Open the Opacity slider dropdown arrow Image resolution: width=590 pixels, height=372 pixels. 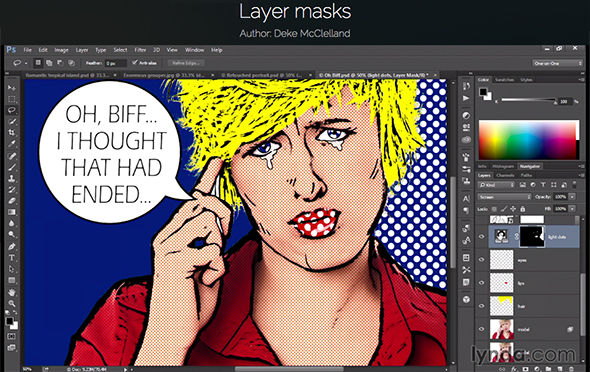(572, 197)
